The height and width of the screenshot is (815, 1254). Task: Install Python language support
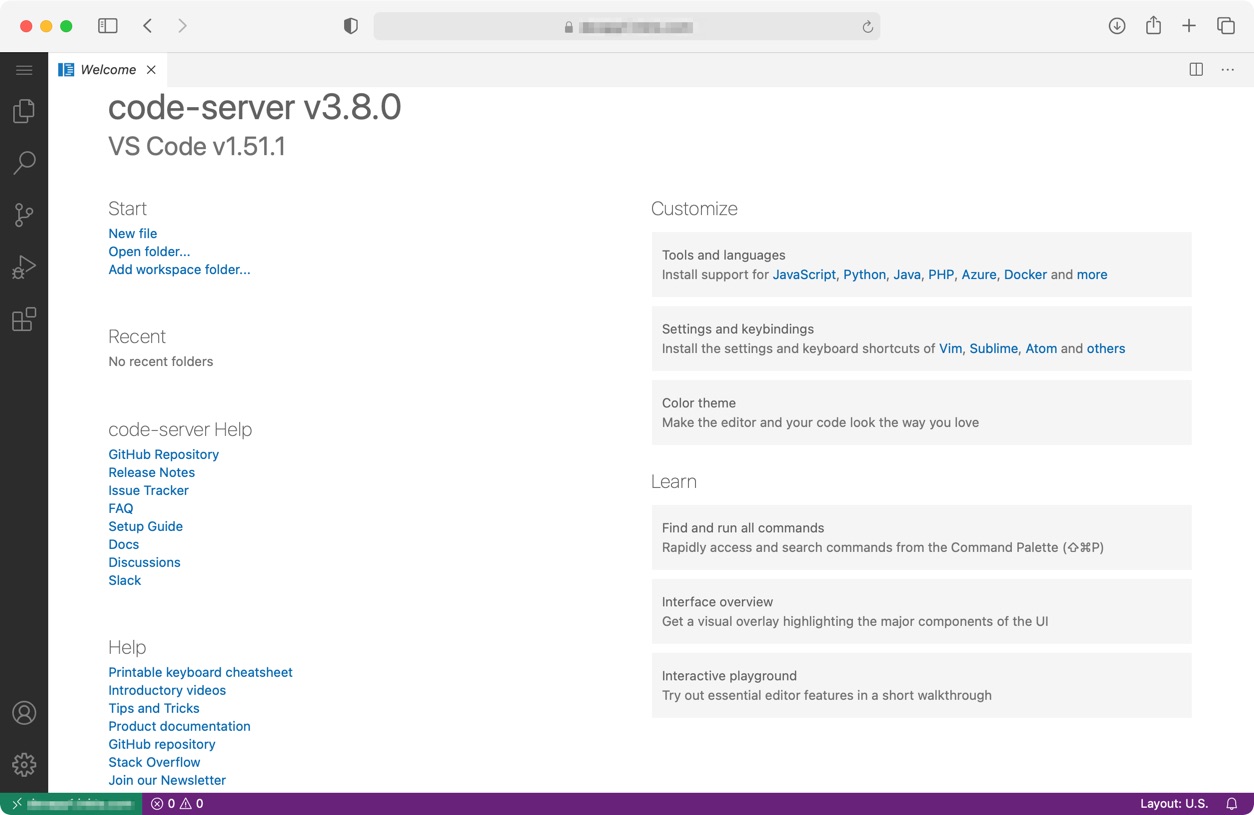(864, 274)
